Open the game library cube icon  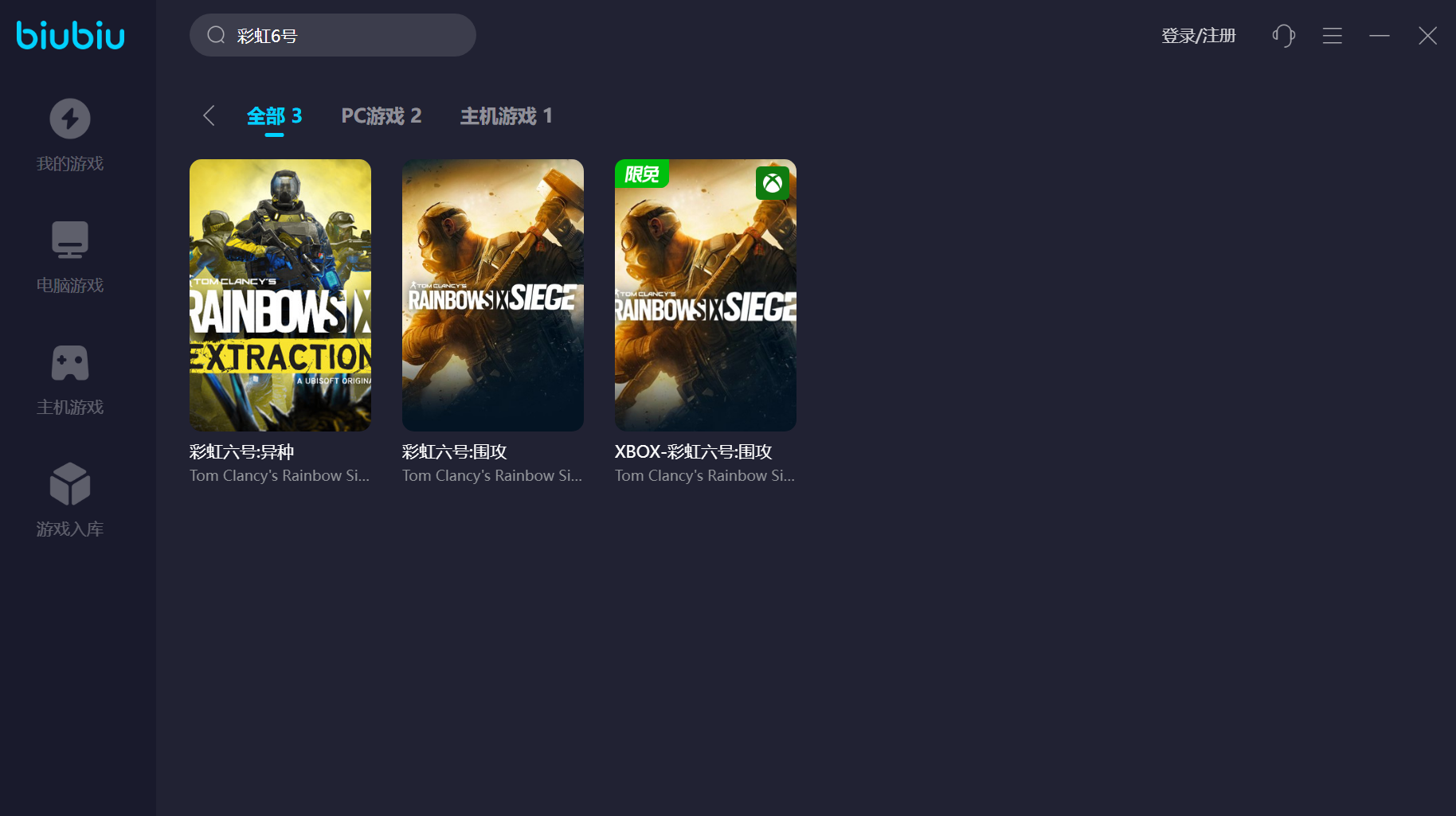point(70,484)
